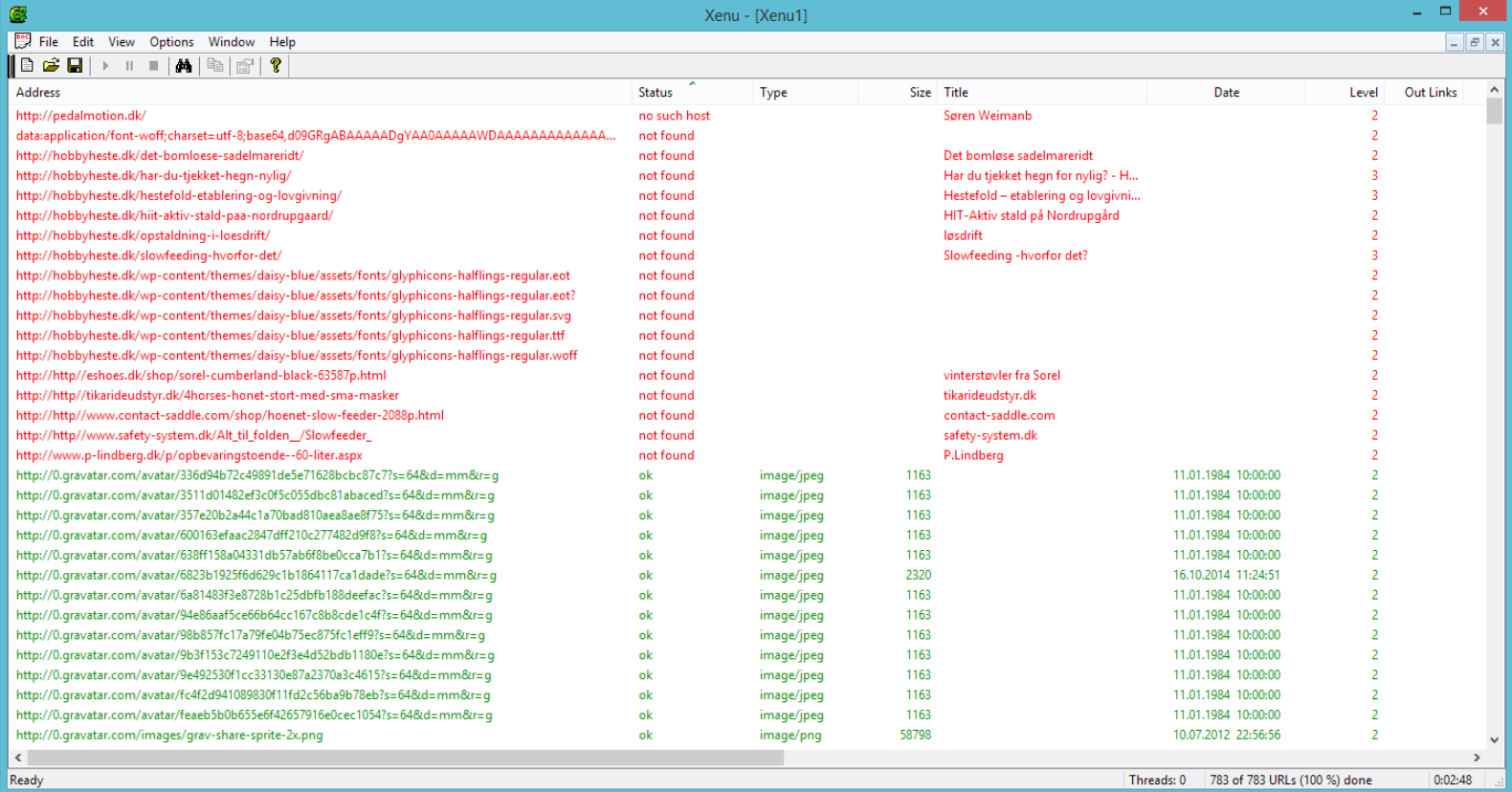Open the Help menu

282,42
